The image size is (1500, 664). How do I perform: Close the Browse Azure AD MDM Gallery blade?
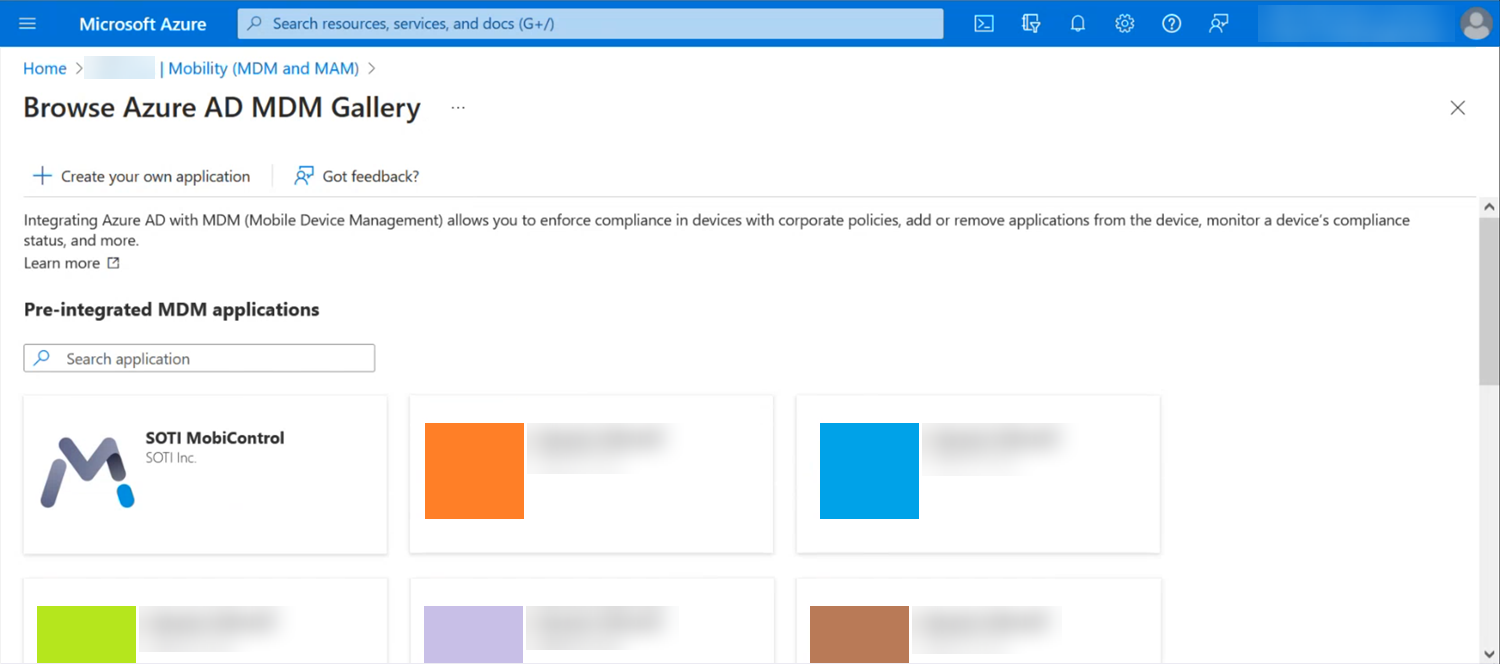click(x=1458, y=108)
